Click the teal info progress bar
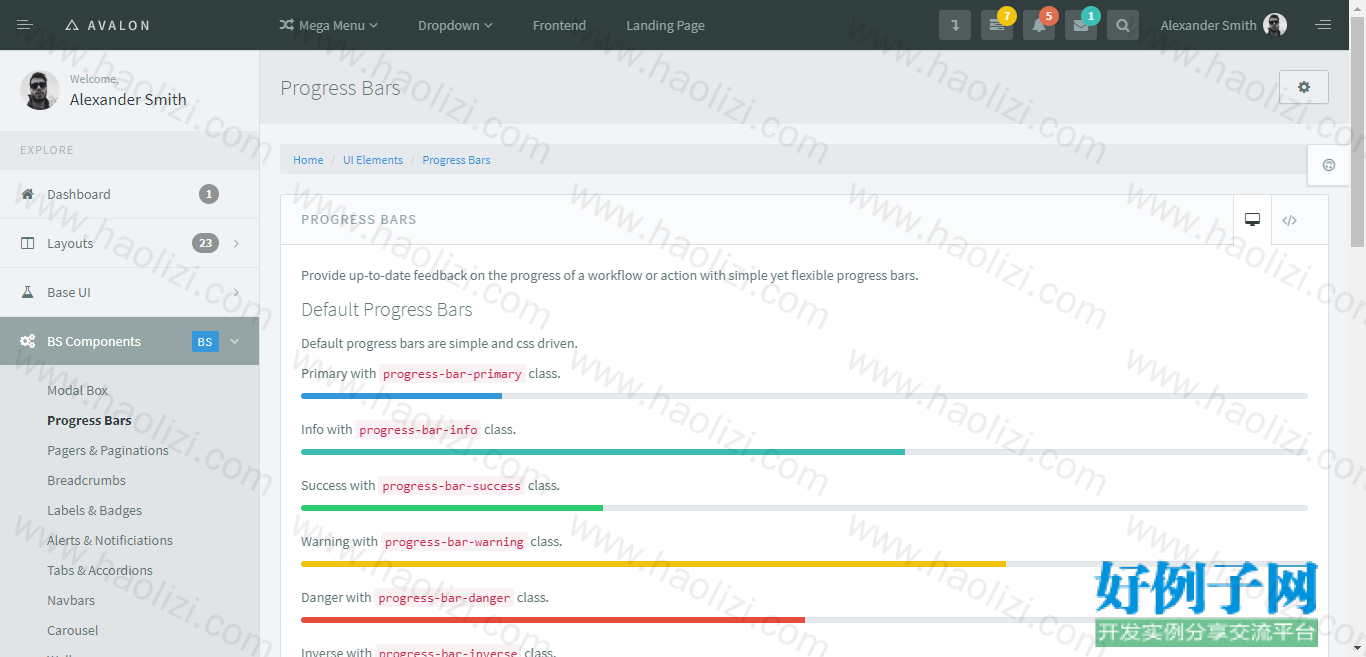 click(x=603, y=452)
